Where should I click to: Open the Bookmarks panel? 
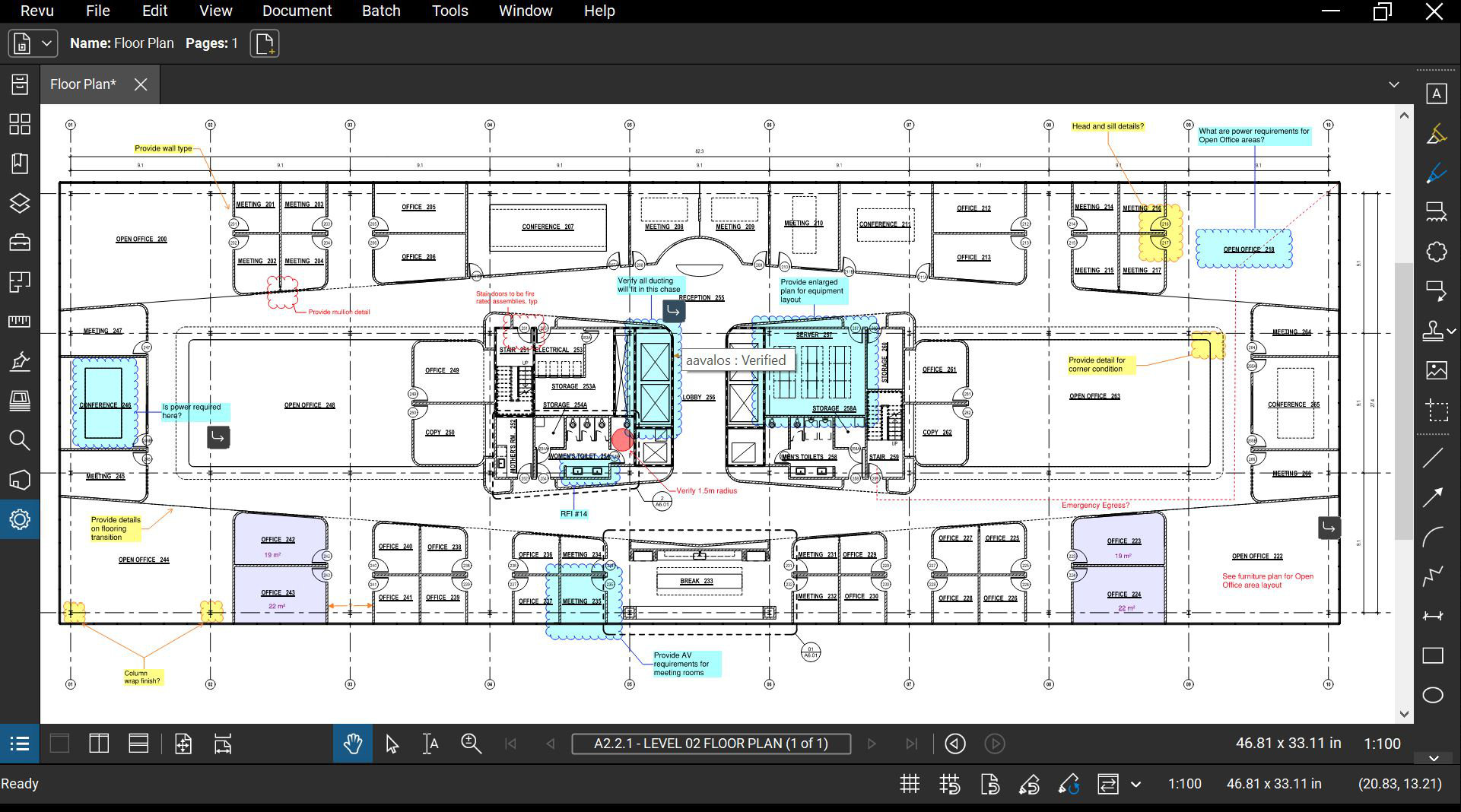click(20, 163)
